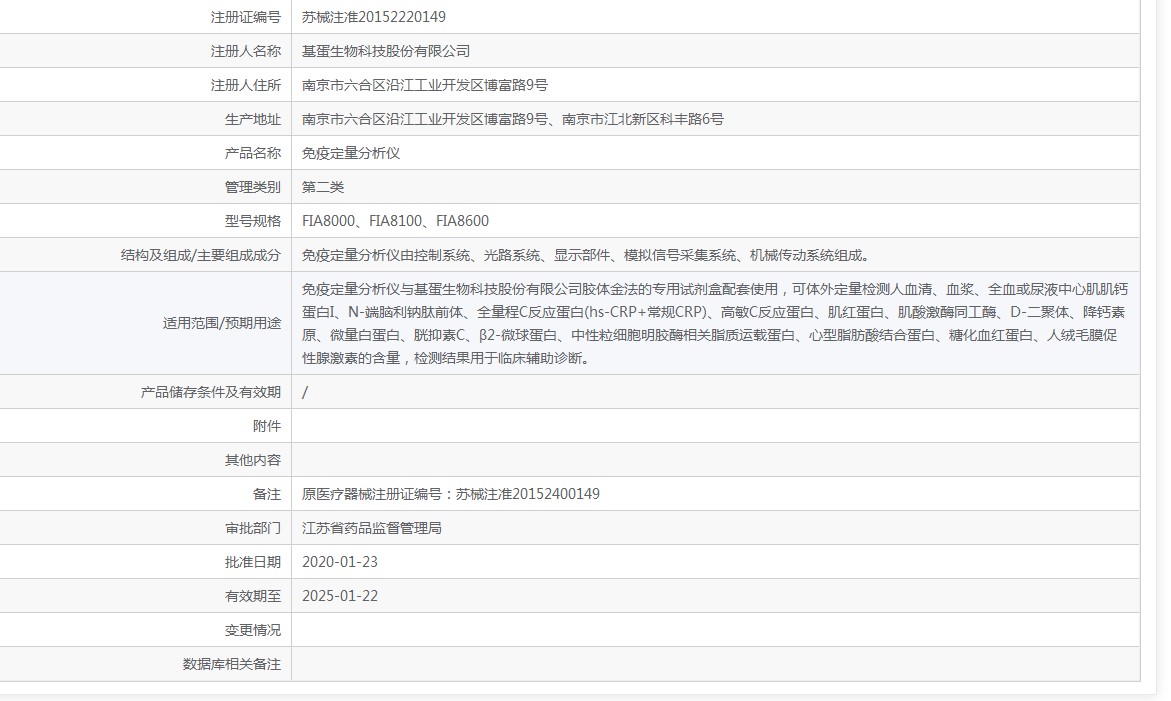
Task: Click the 注册证编号 label cell
Action: pos(246,17)
